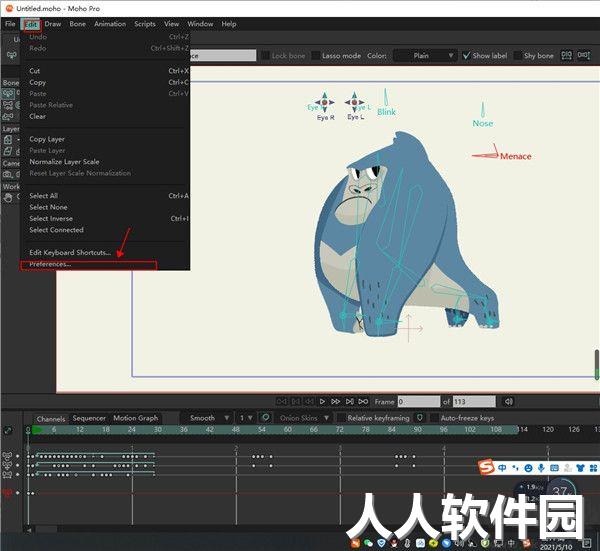Toggle the Show label checkbox
This screenshot has height=551, width=600.
tap(466, 55)
